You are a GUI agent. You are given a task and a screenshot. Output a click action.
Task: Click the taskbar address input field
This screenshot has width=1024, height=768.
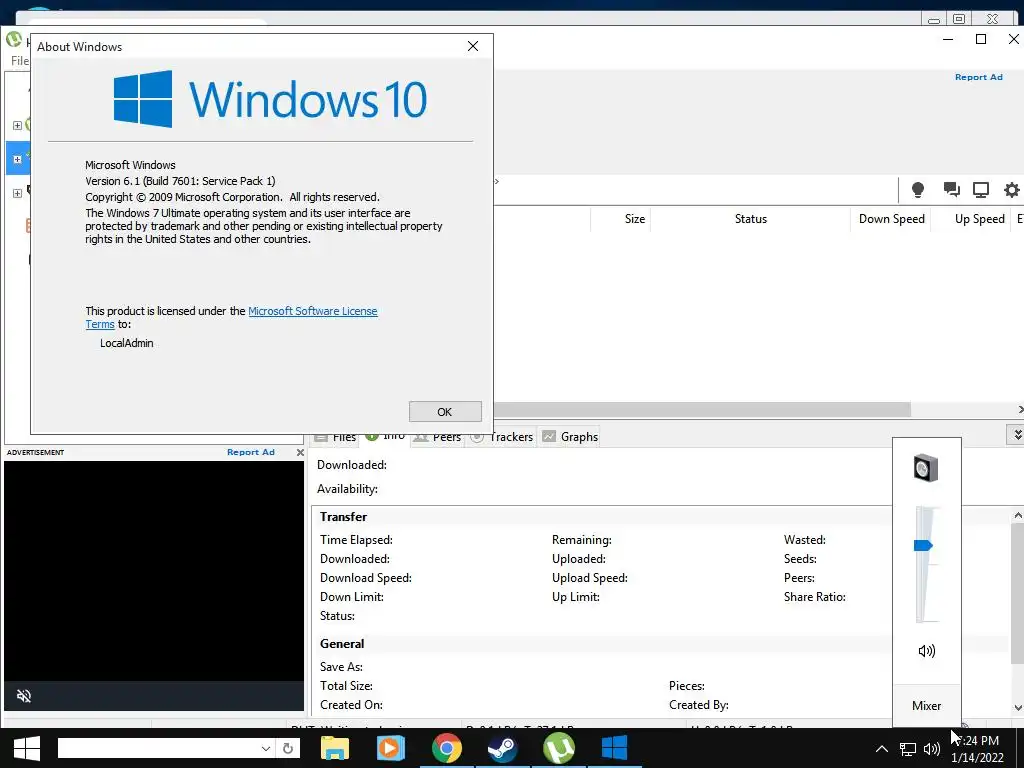pyautogui.click(x=157, y=748)
